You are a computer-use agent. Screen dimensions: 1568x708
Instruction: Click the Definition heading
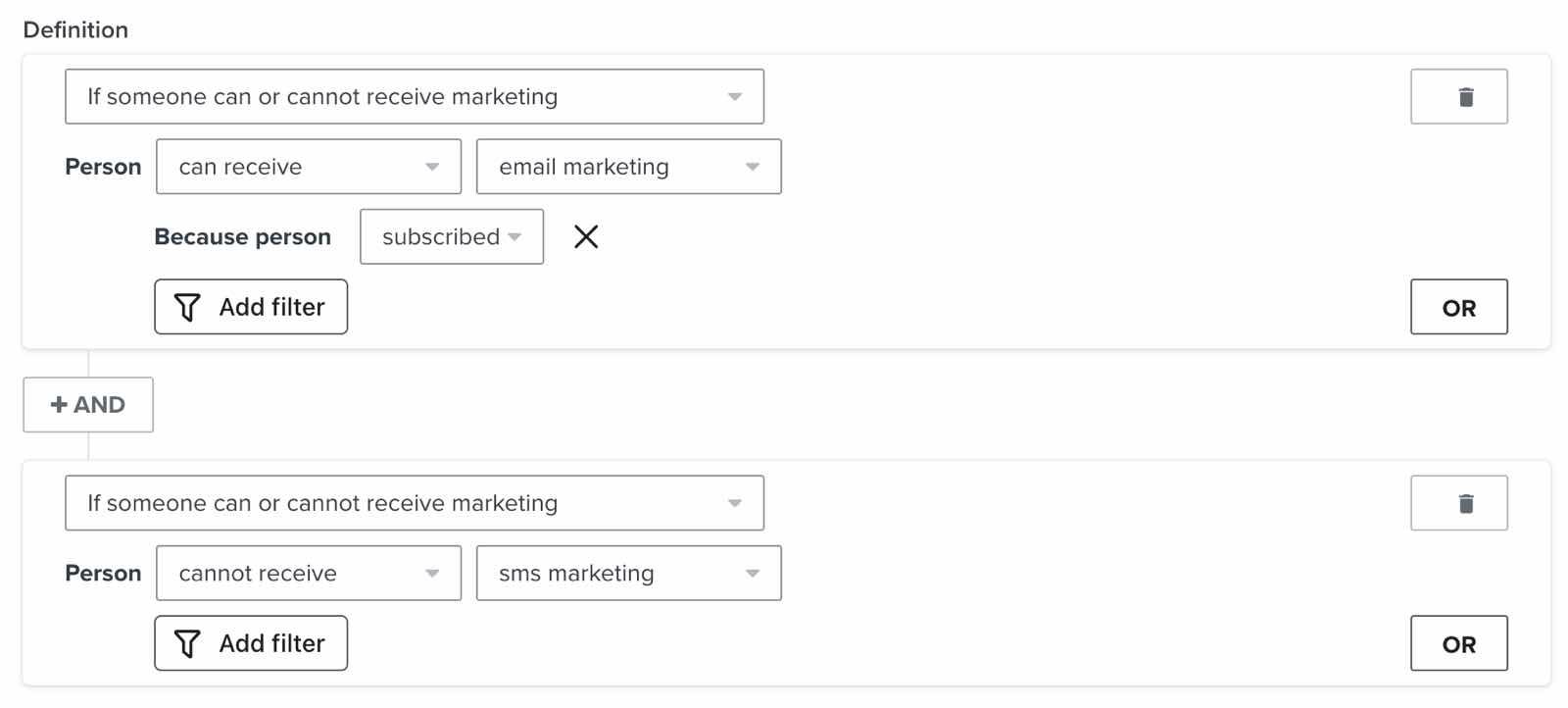[x=75, y=29]
